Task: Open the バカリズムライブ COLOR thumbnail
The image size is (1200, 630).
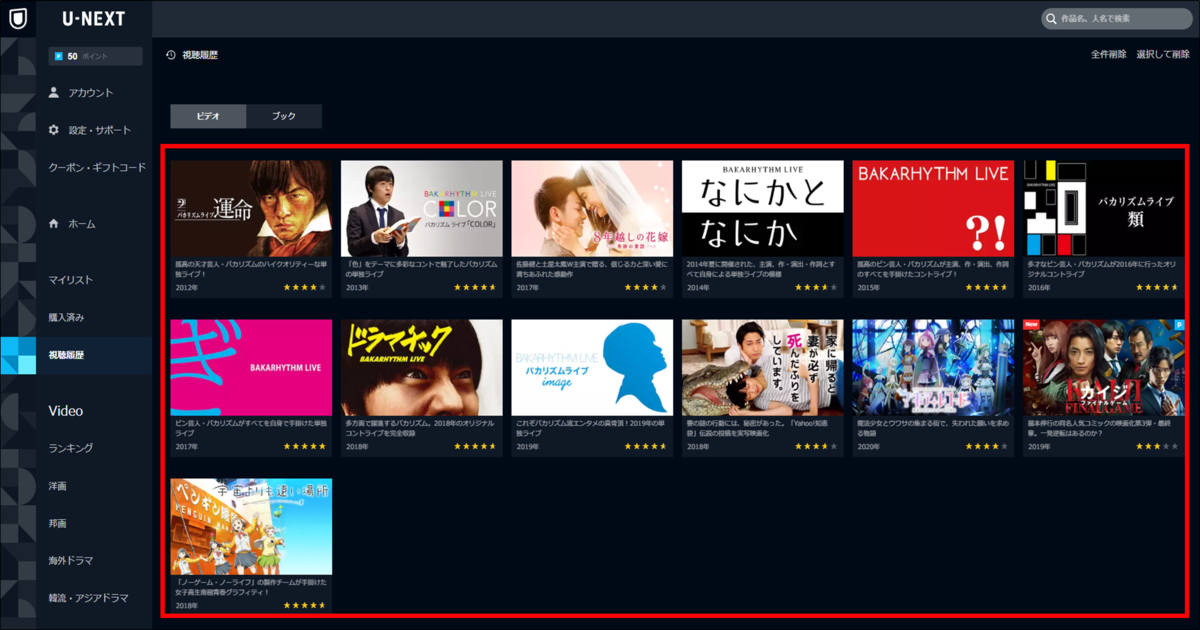Action: (x=422, y=208)
